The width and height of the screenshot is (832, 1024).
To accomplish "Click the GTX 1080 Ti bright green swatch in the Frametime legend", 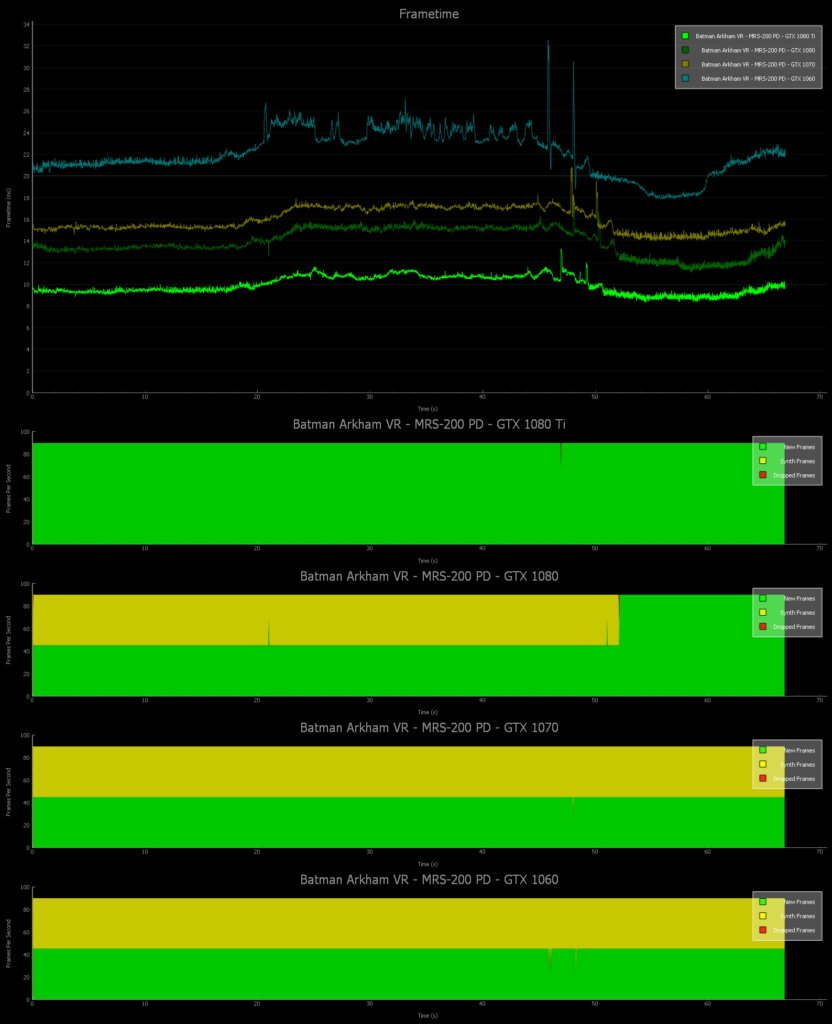I will (685, 36).
